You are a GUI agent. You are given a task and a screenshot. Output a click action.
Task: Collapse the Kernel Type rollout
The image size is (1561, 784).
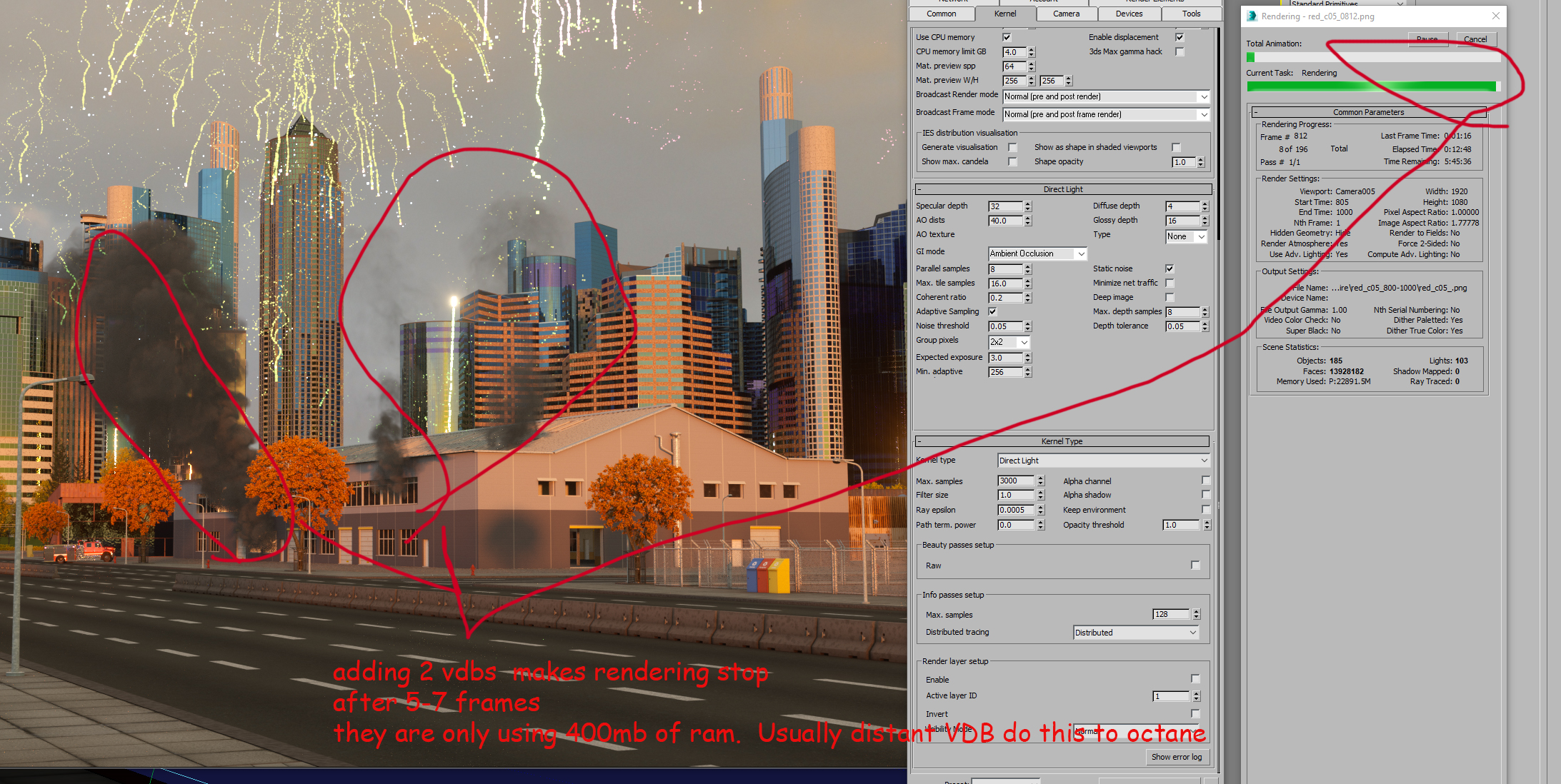coord(1062,441)
